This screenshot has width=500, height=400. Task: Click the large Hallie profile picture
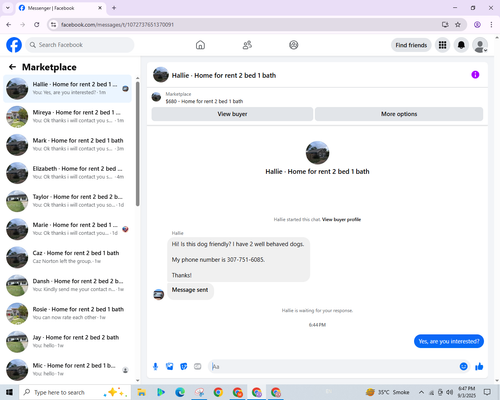click(x=317, y=153)
